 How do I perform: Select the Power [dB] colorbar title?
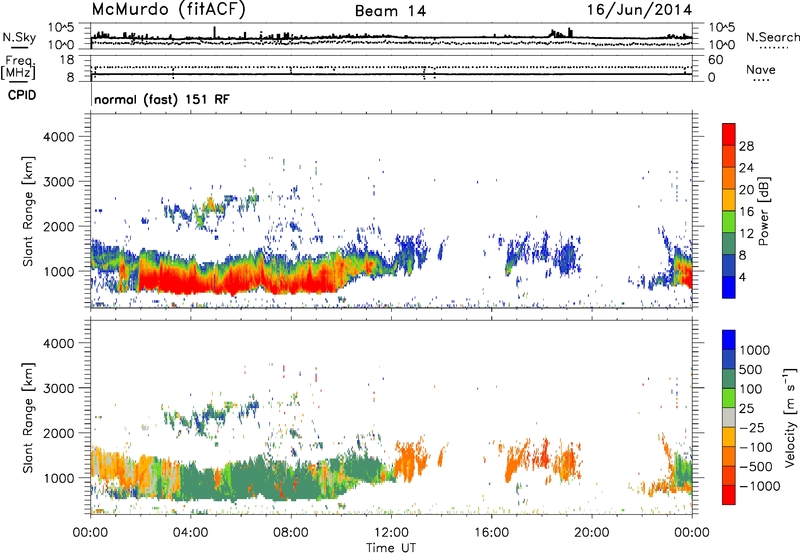point(763,211)
